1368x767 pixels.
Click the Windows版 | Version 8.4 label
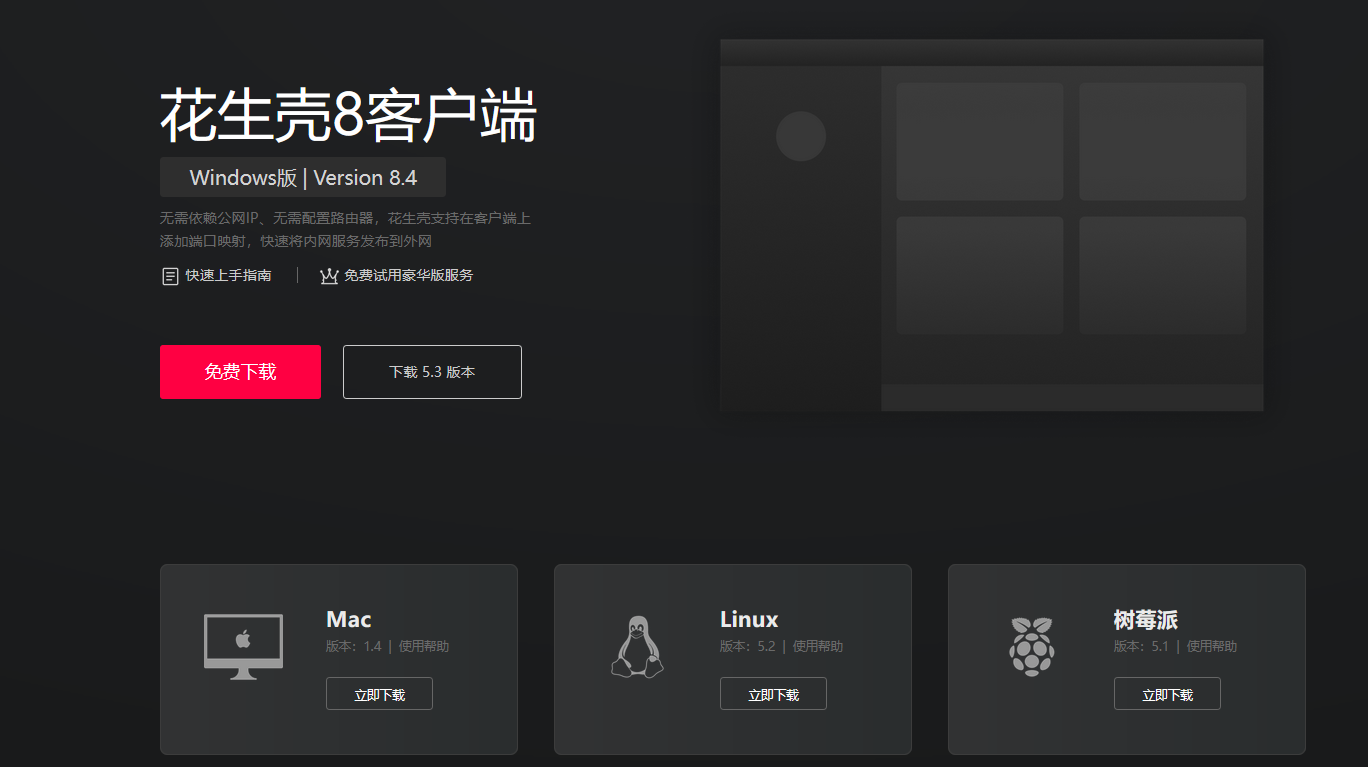click(303, 178)
